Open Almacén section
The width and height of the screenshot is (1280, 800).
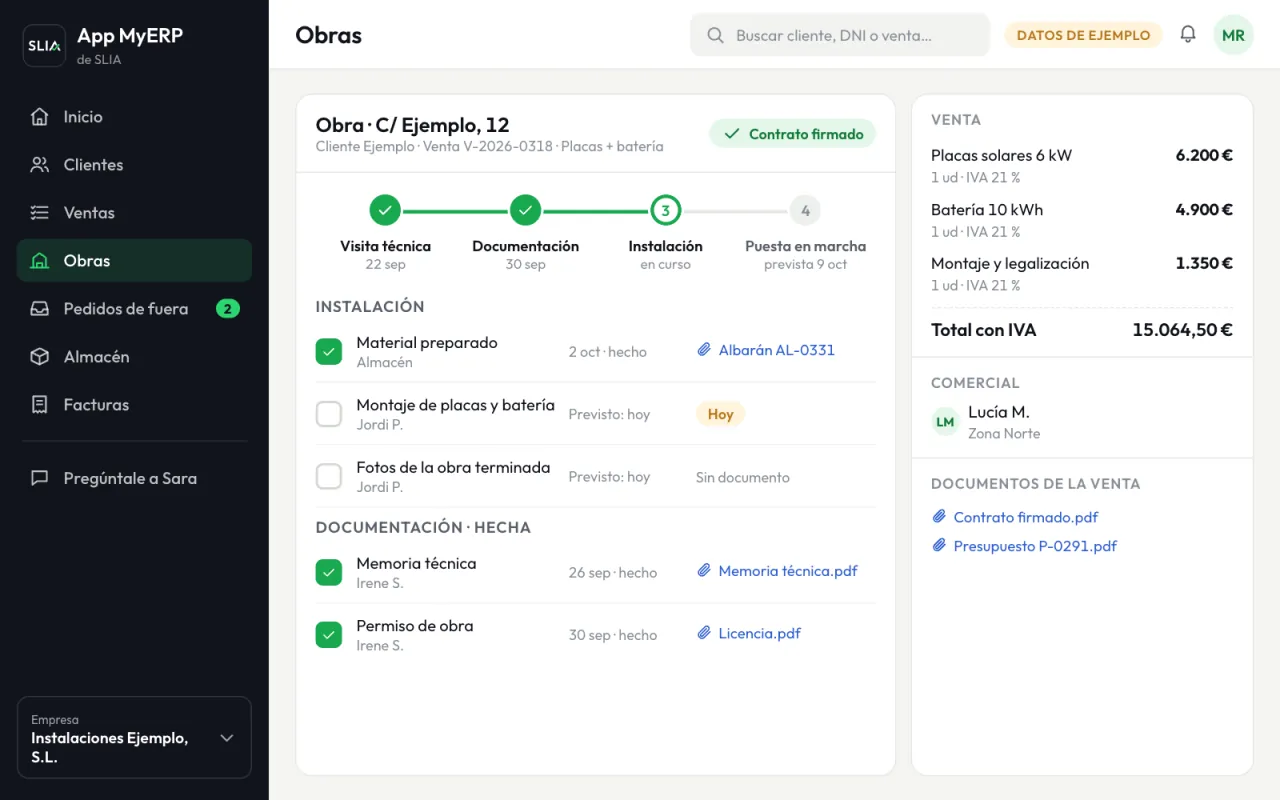click(x=134, y=357)
